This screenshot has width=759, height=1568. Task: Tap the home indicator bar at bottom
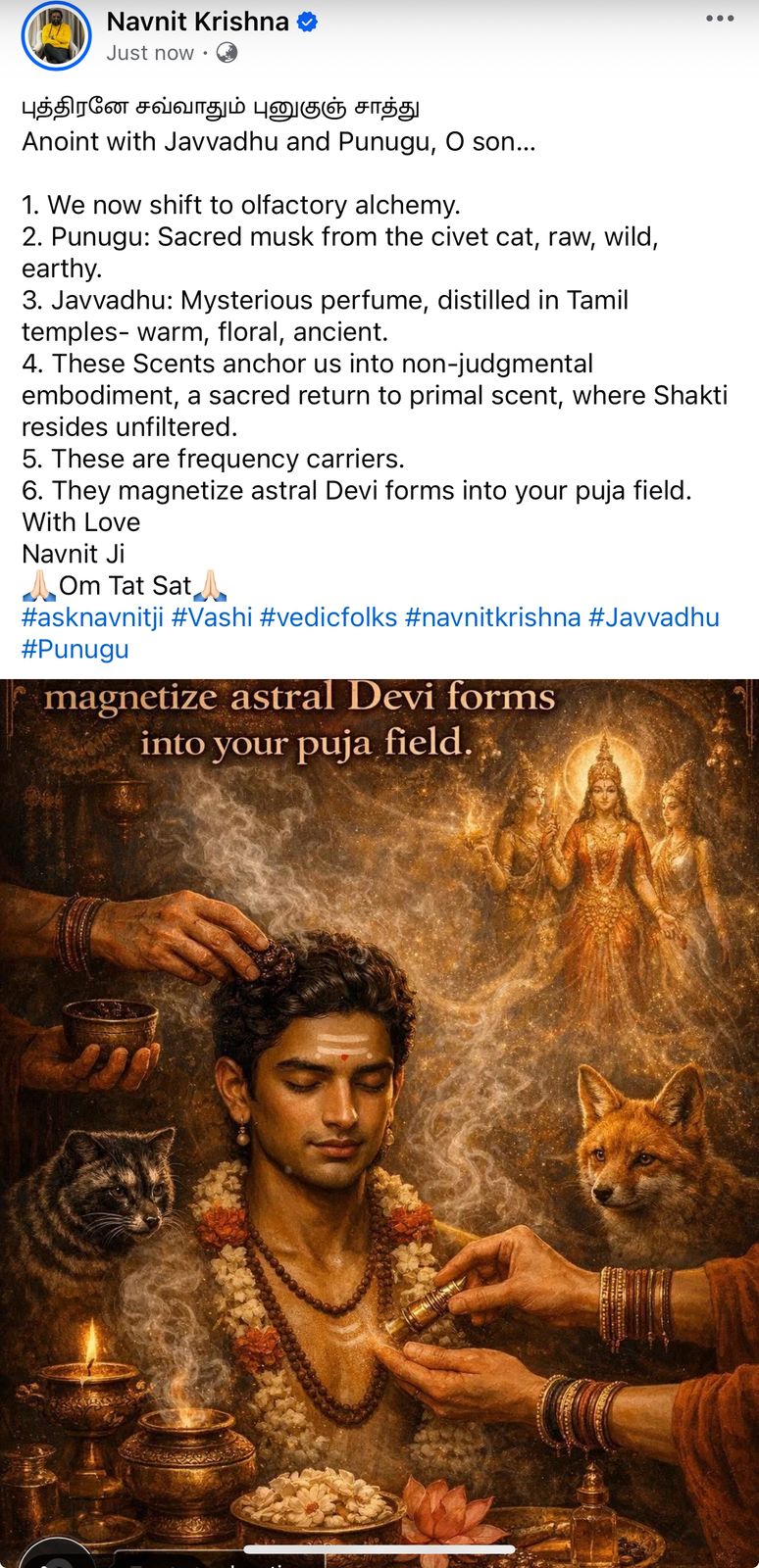[379, 1550]
